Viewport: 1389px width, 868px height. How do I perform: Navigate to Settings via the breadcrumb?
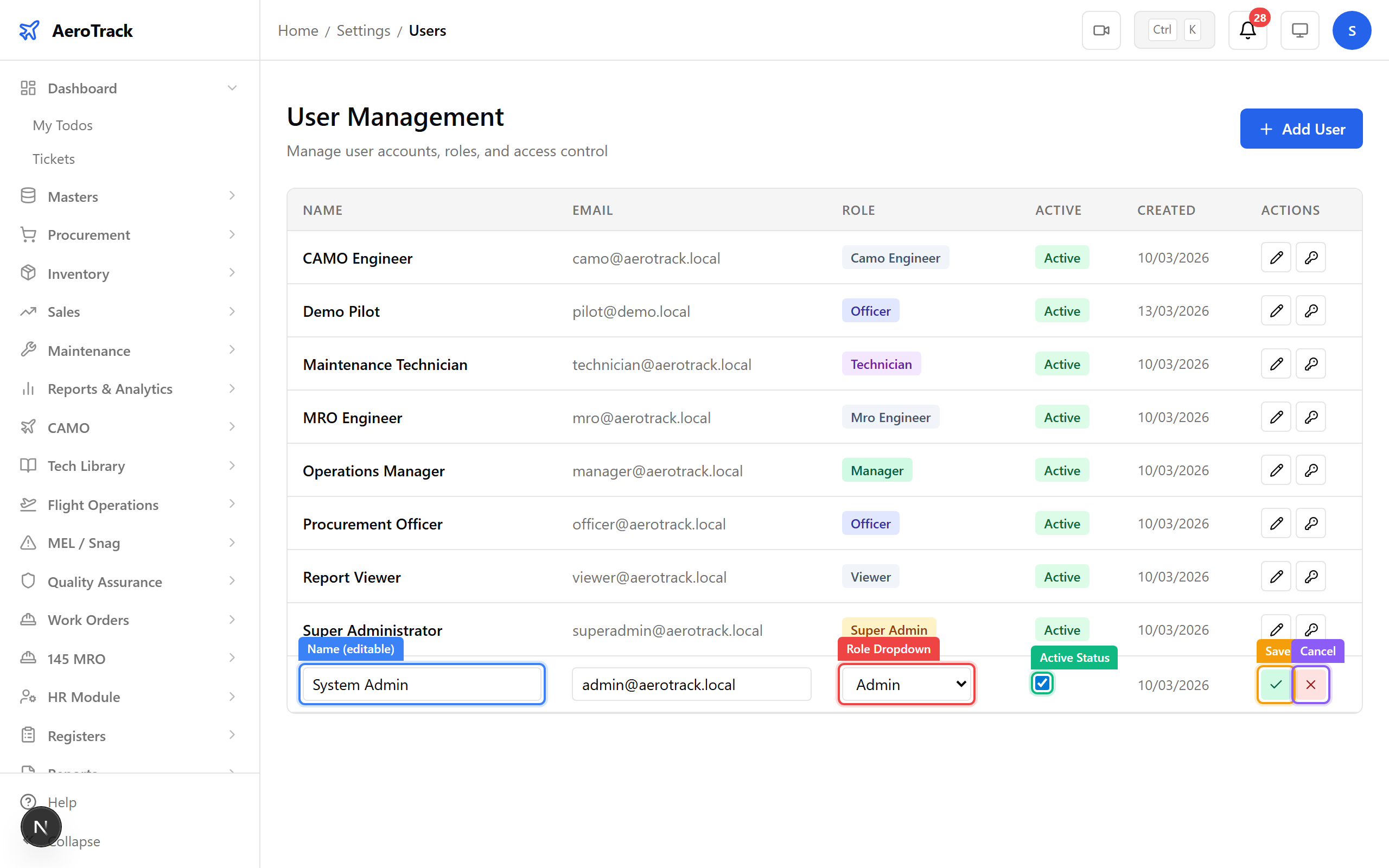364,30
